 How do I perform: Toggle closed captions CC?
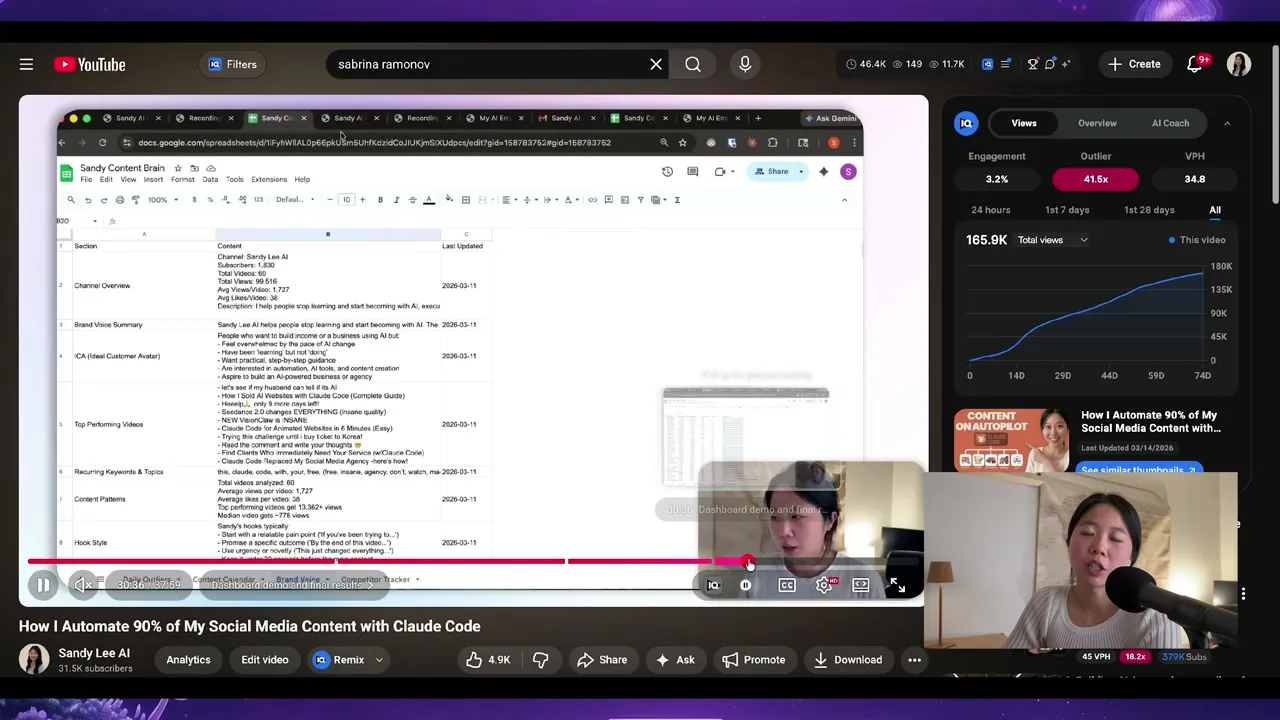787,585
